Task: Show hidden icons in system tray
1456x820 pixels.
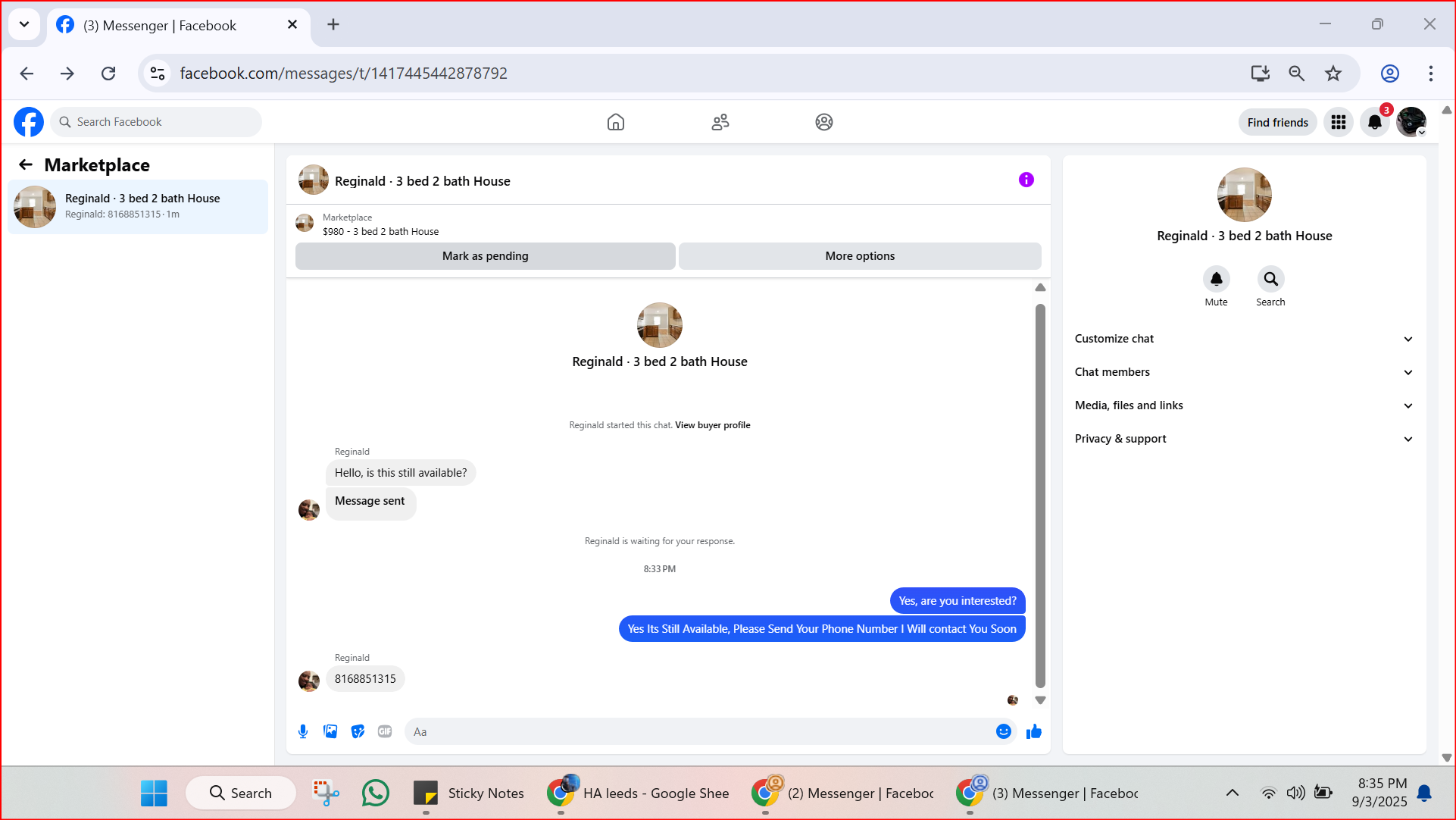Action: coord(1233,793)
